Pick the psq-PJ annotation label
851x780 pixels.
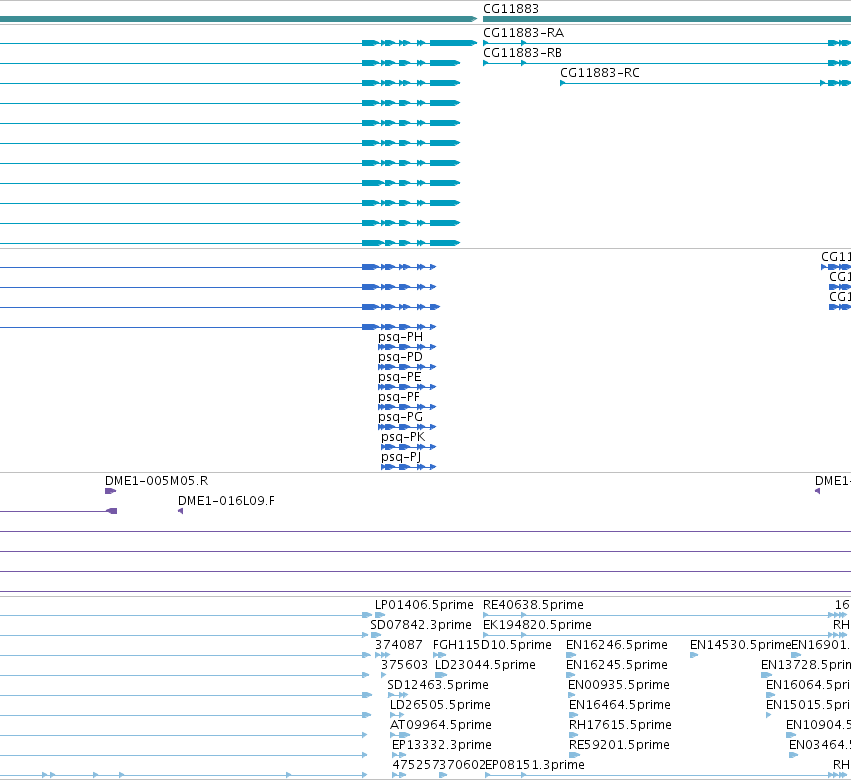[401, 458]
